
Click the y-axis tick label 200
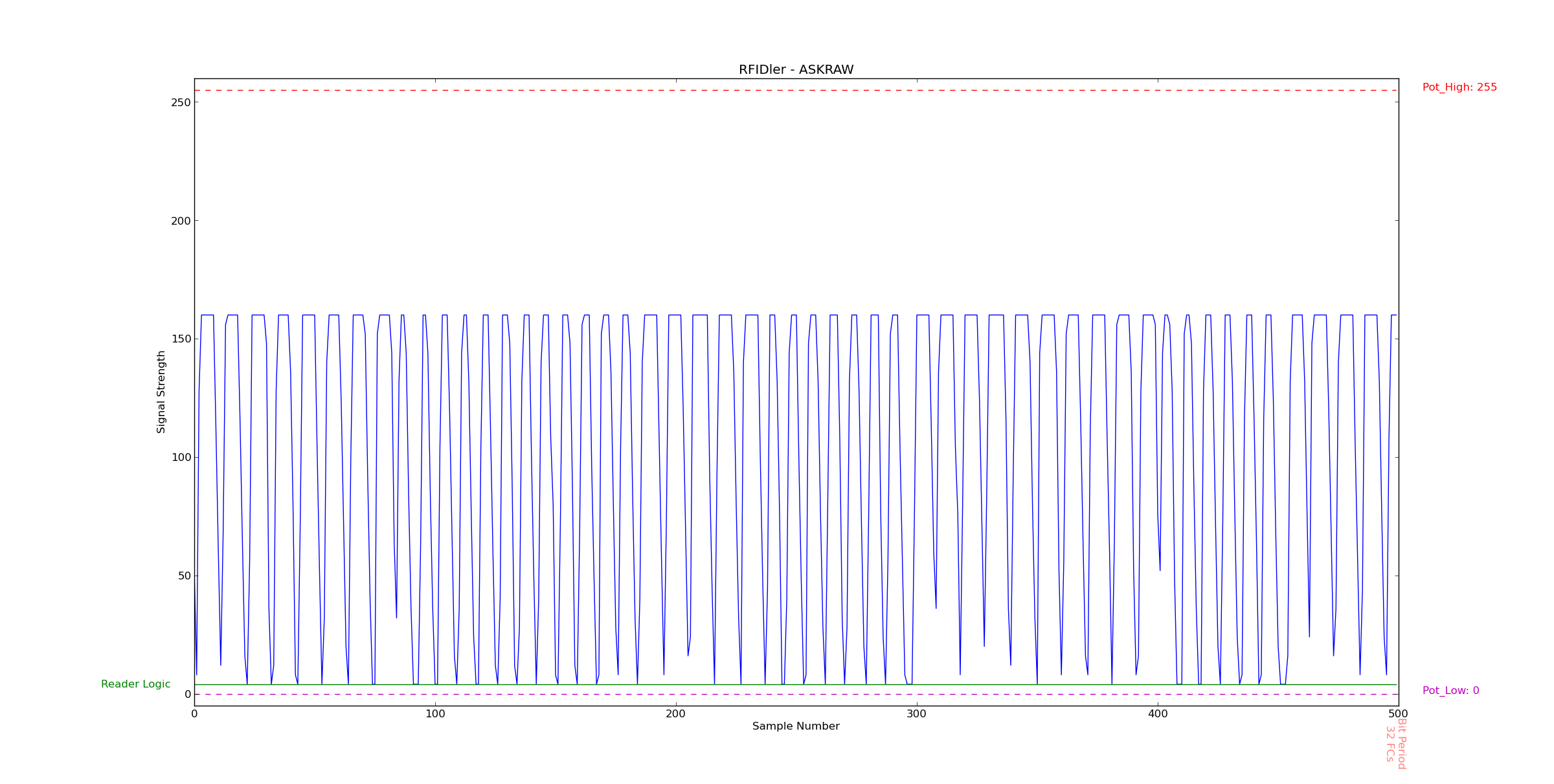coord(181,221)
